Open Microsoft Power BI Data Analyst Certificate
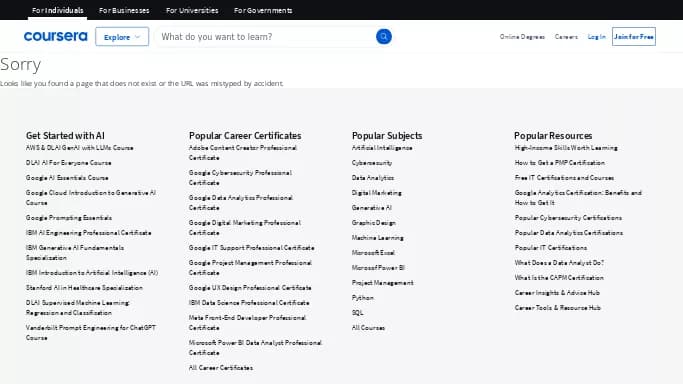The image size is (683, 384). (x=255, y=348)
